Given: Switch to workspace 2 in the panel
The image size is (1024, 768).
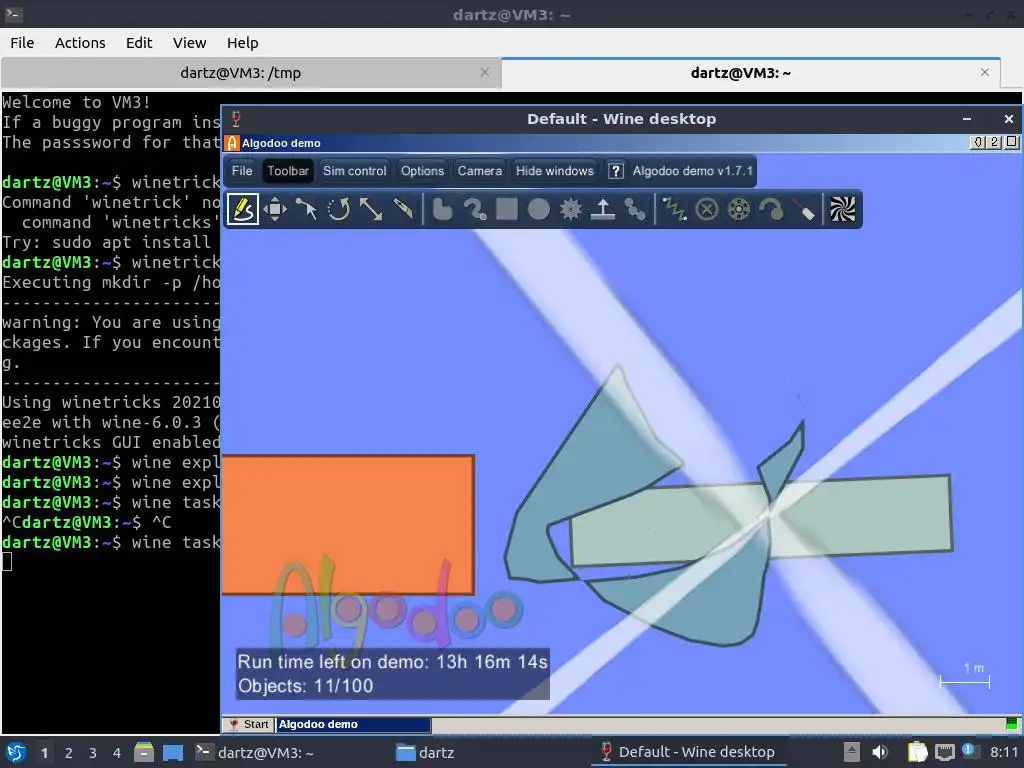Looking at the screenshot, I should tap(69, 753).
